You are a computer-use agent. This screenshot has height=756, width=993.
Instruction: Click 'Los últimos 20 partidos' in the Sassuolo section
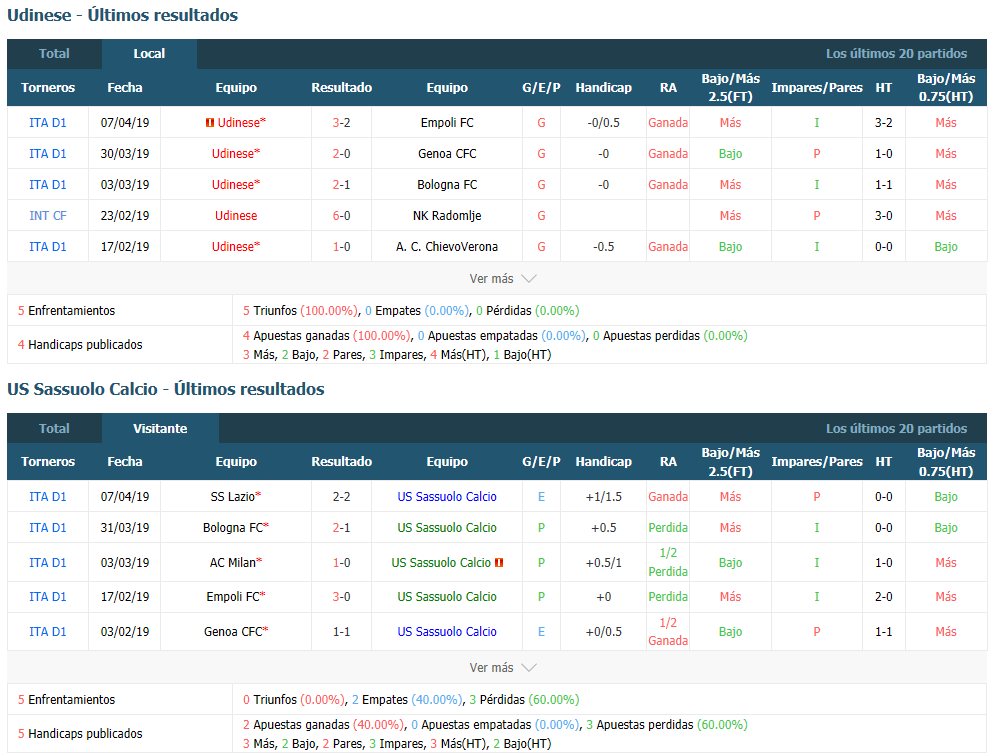[x=896, y=429]
